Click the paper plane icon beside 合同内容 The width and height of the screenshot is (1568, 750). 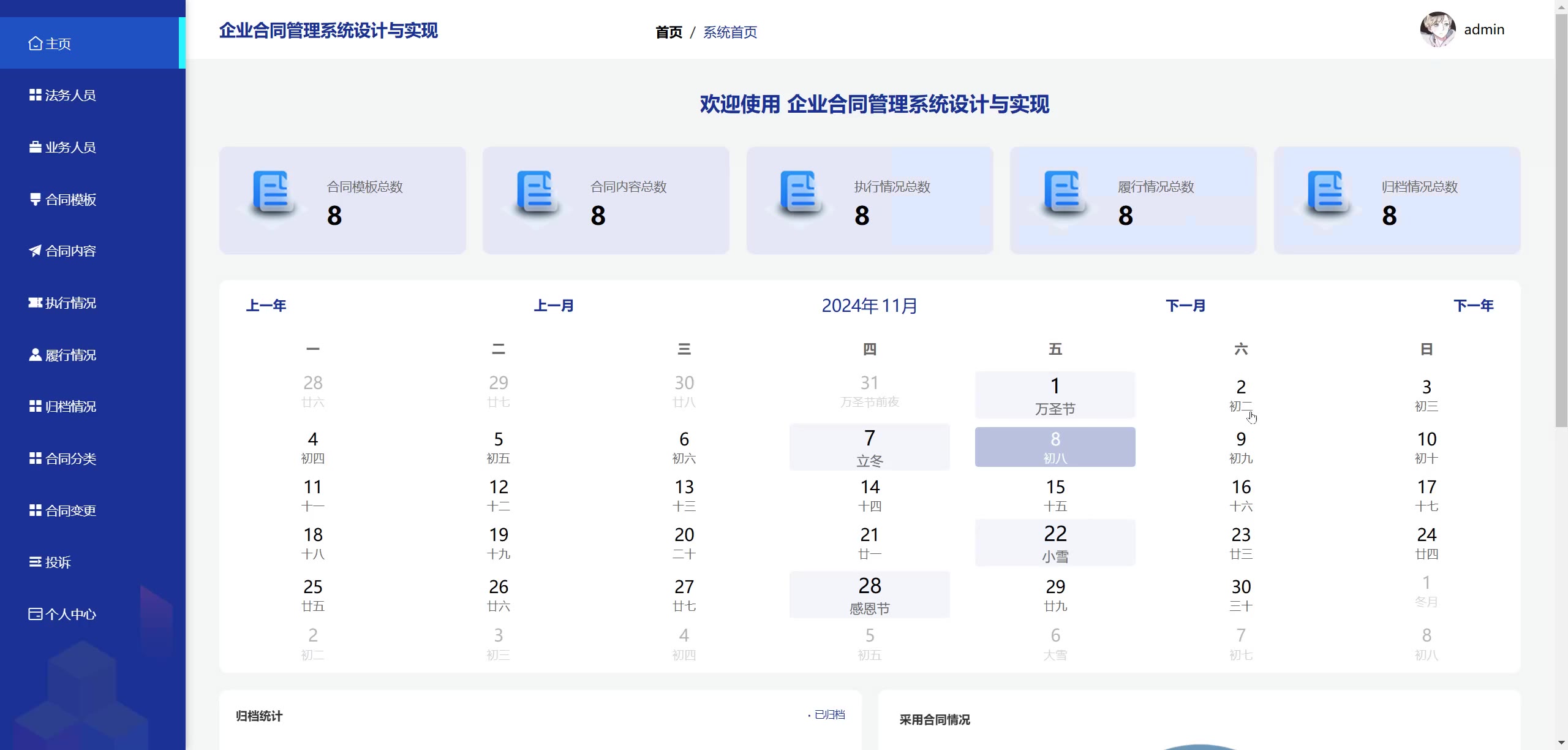(x=36, y=251)
